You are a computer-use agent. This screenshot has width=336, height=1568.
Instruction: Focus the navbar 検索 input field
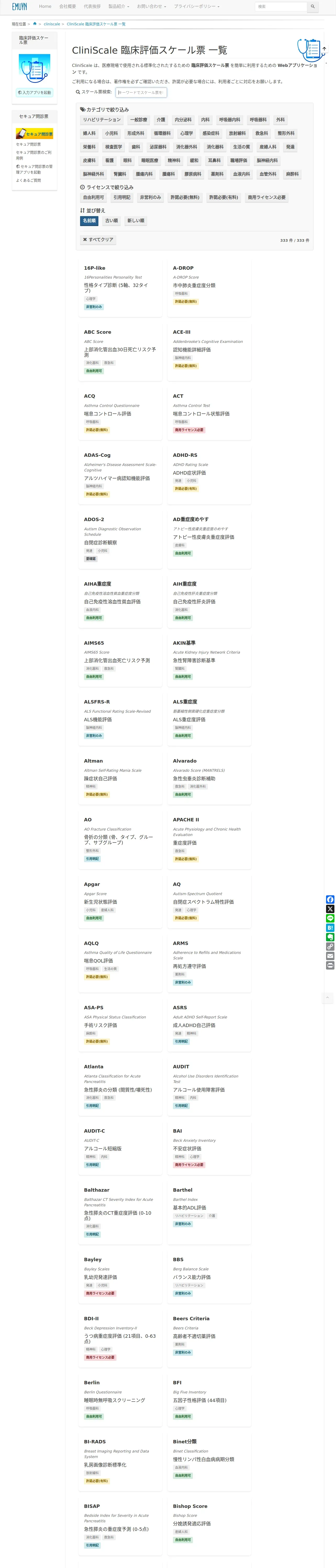281,7
